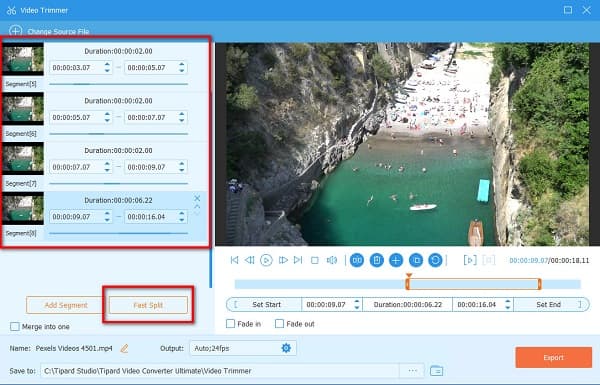Decrease the Set End time stepper value
The image size is (600, 385).
coord(507,308)
